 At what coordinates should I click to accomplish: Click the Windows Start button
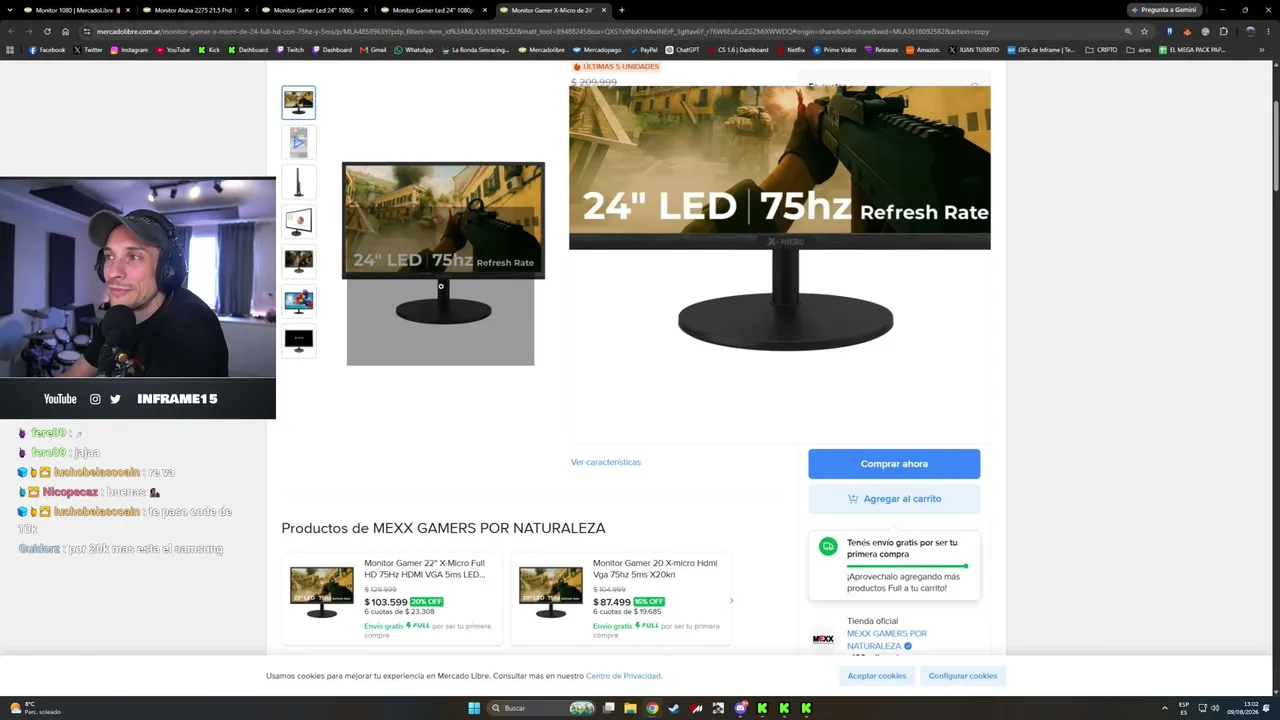coord(474,708)
